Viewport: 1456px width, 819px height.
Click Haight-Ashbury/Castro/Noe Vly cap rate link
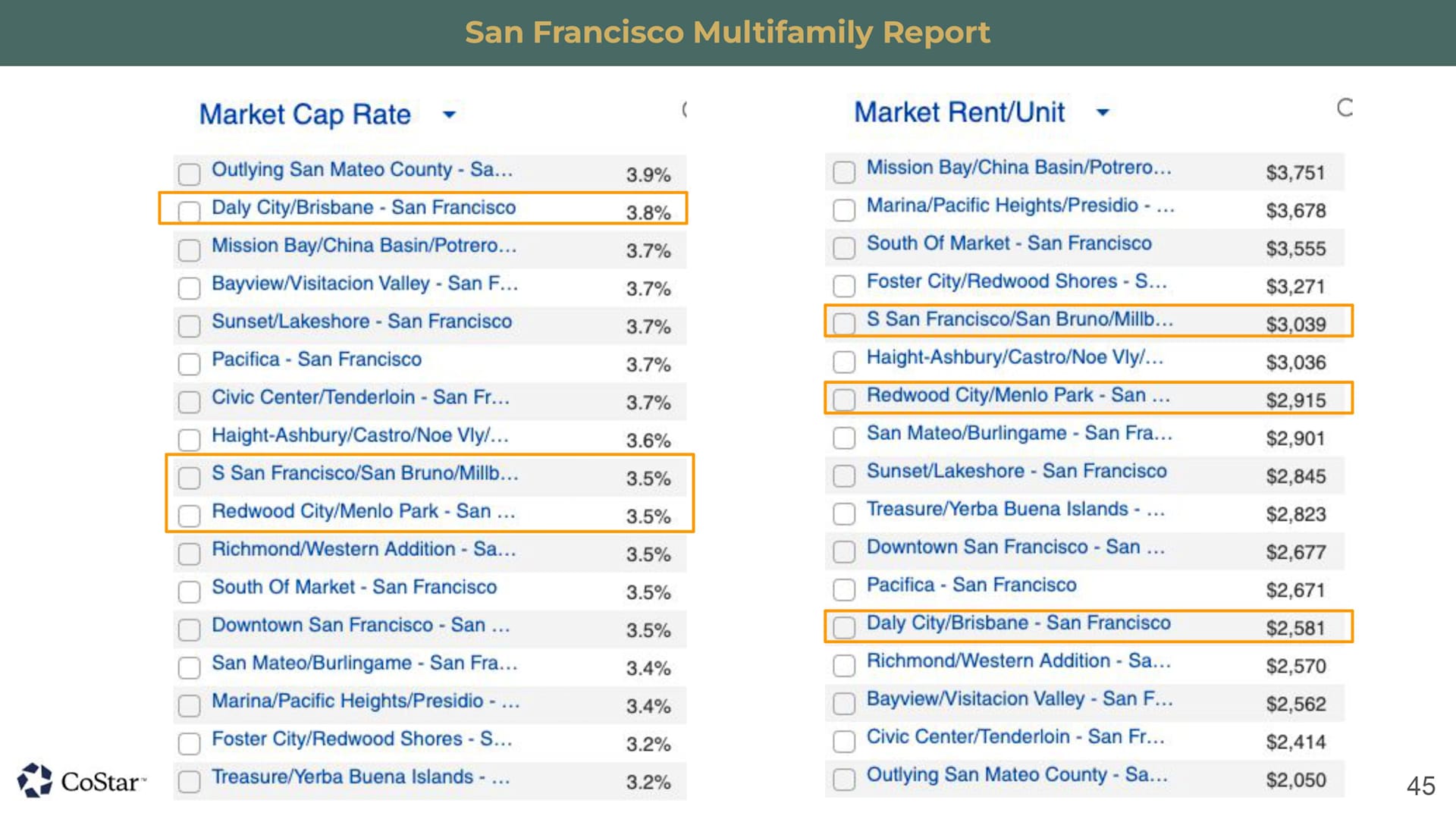click(x=360, y=435)
